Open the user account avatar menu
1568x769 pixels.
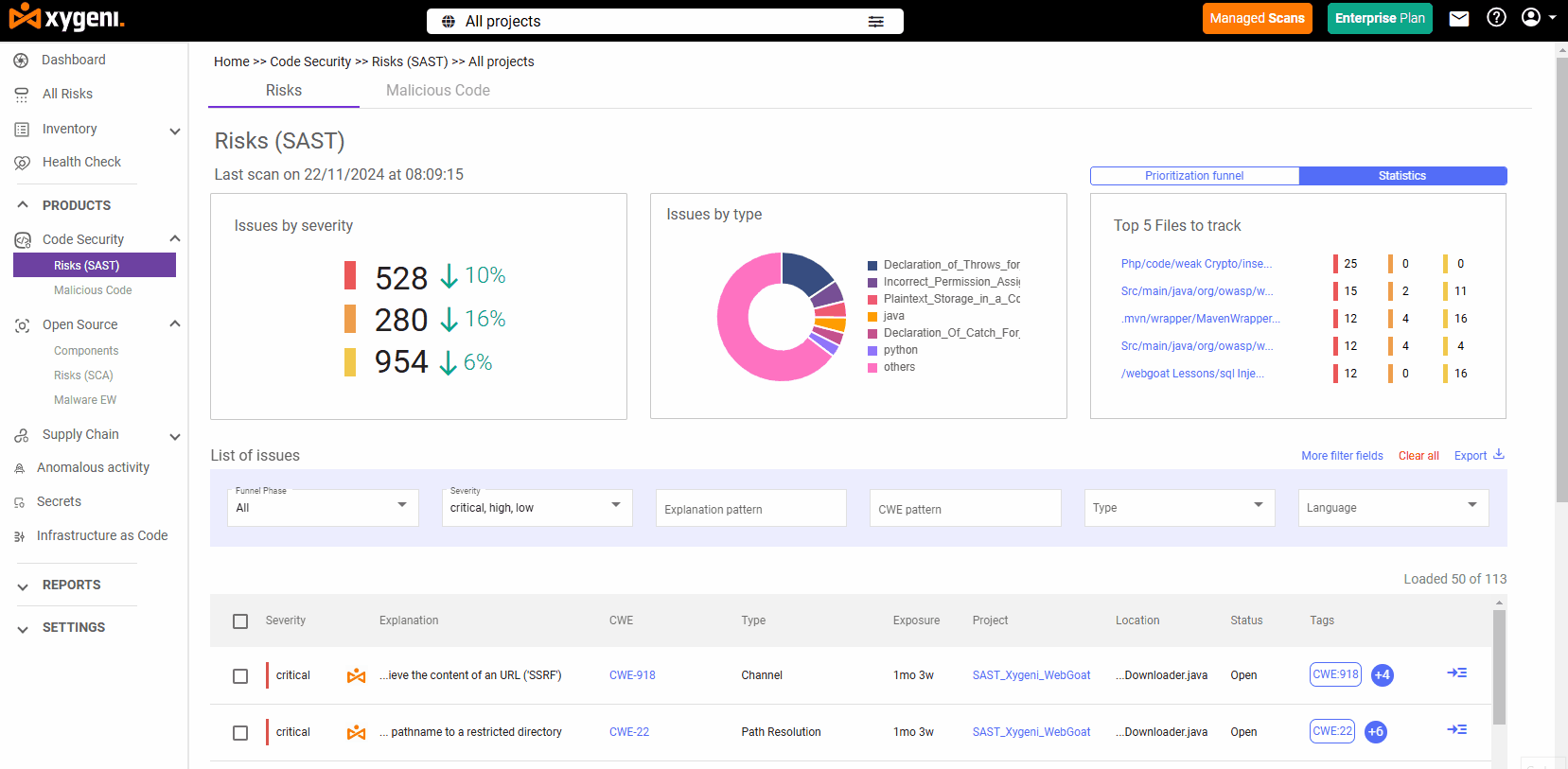(x=1538, y=17)
